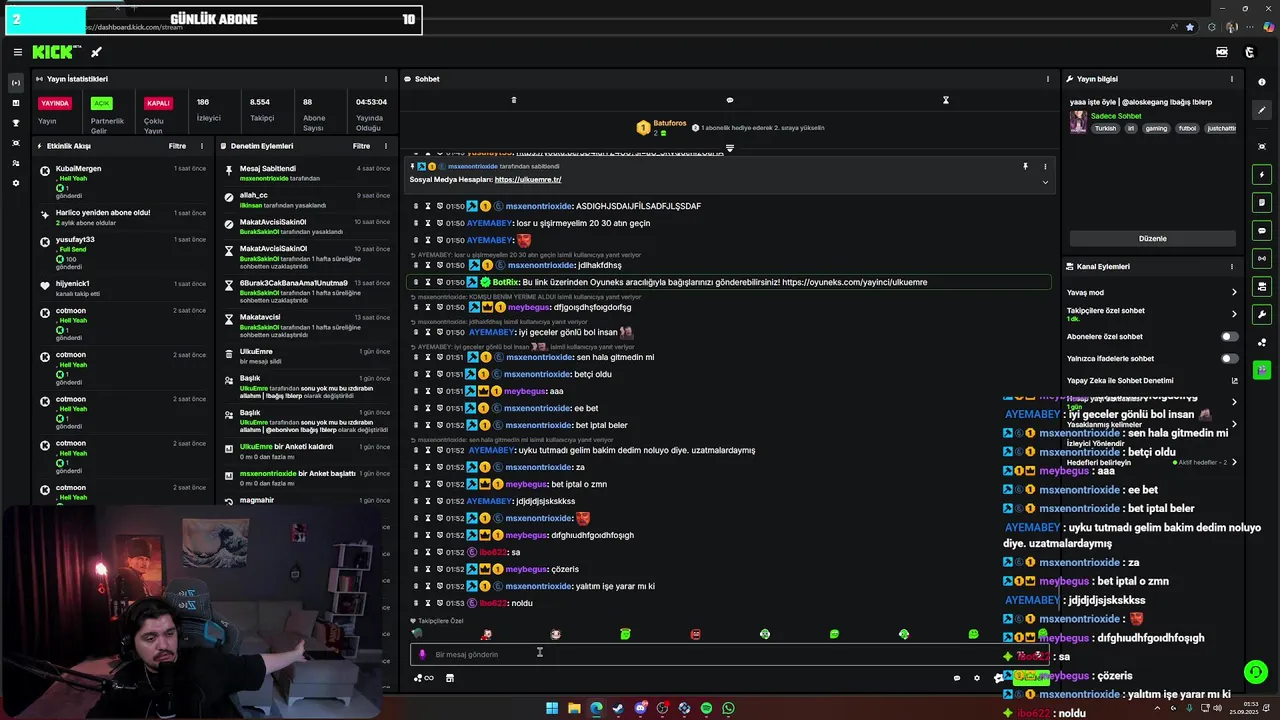The image size is (1280, 720).
Task: Click the KubalMergen activity entry
Action: pyautogui.click(x=123, y=181)
